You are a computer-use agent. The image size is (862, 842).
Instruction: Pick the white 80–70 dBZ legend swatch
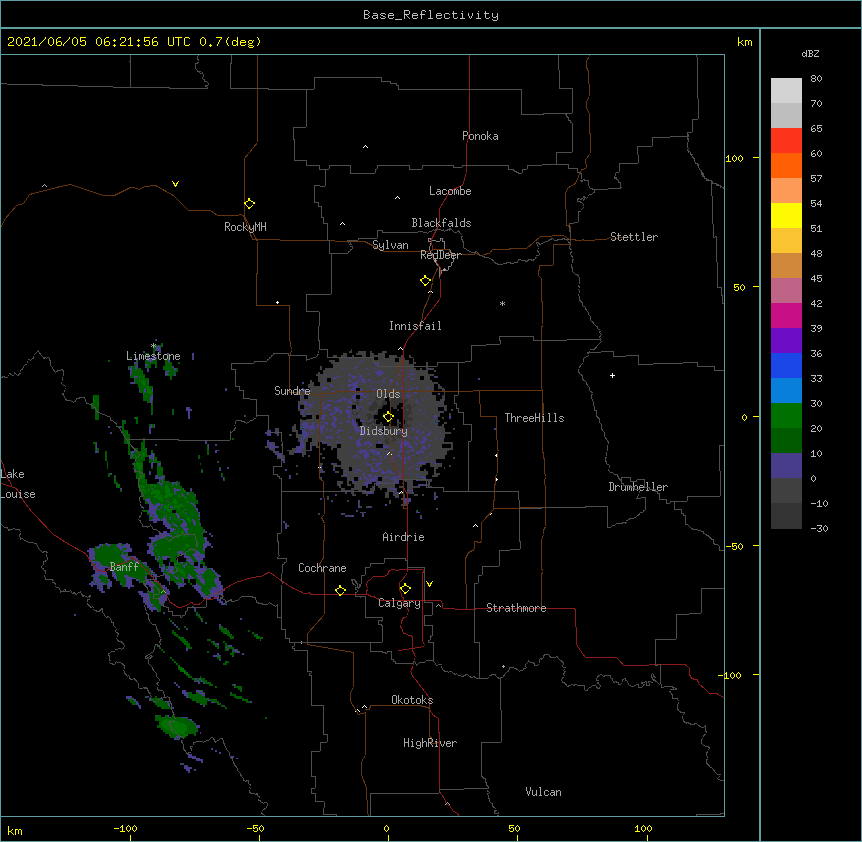pyautogui.click(x=786, y=91)
